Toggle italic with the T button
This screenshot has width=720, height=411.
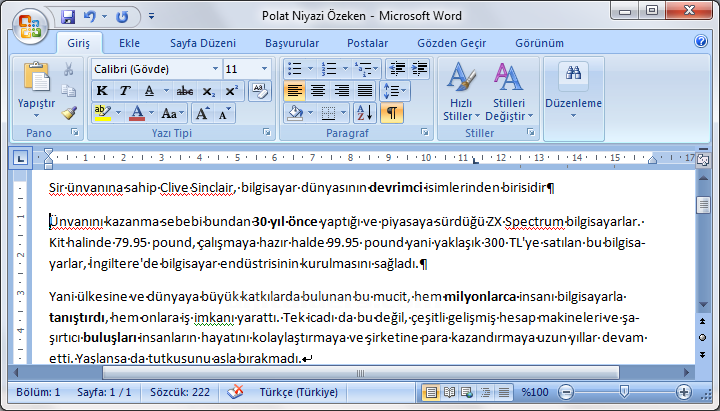(x=125, y=91)
